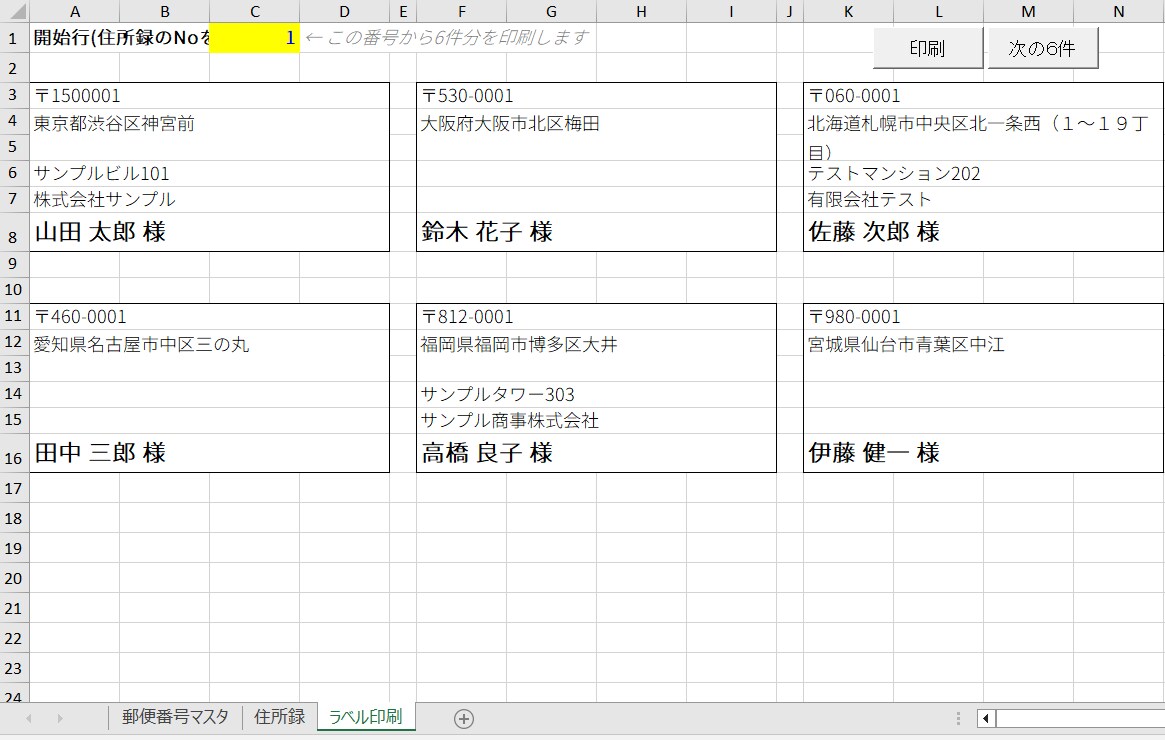This screenshot has height=740, width=1165.
Task: Add a new sheet with plus icon
Action: pyautogui.click(x=464, y=718)
